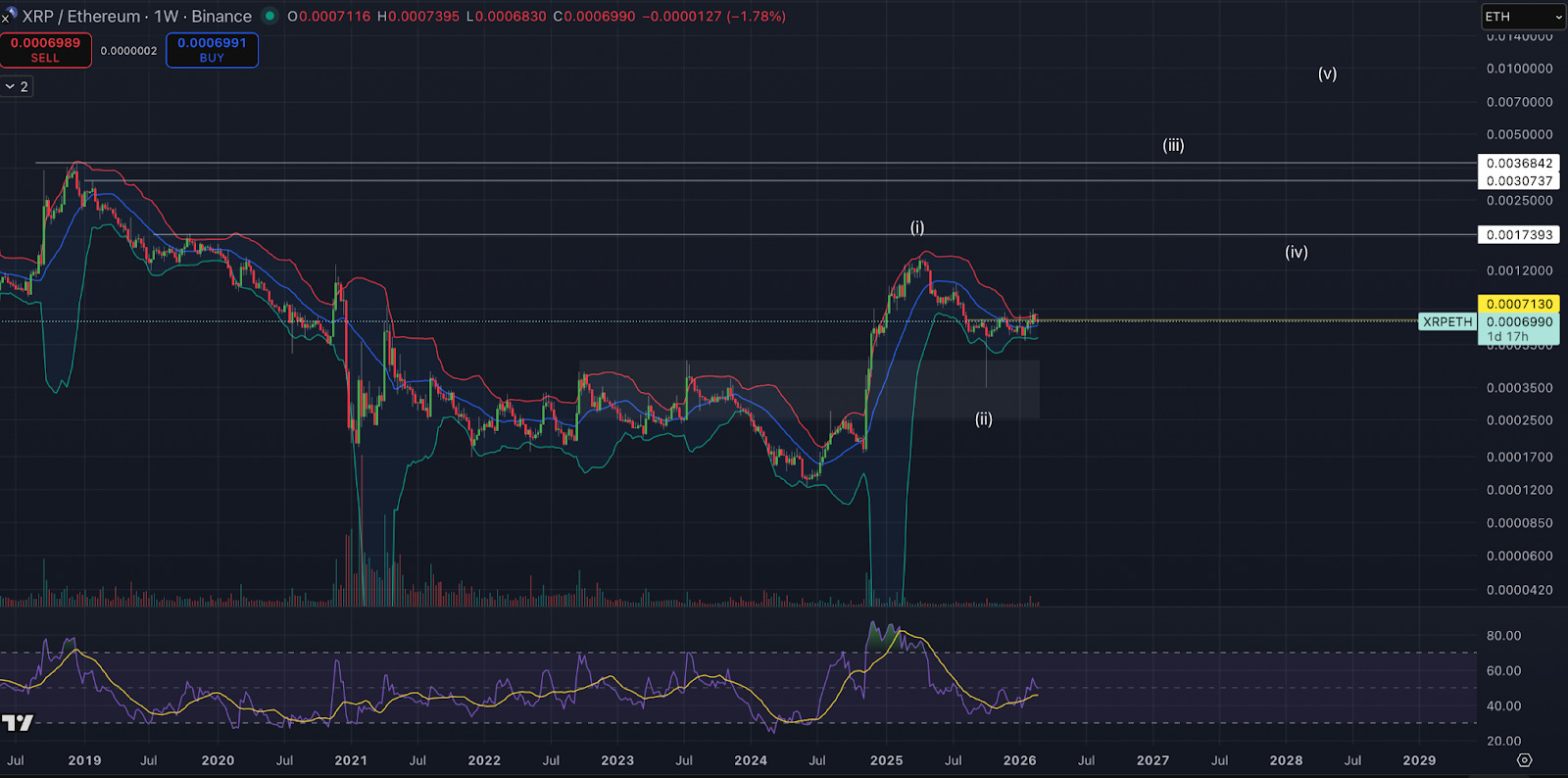Click the yellow 0.0007130 price label
The image size is (1568, 778).
pos(1518,304)
